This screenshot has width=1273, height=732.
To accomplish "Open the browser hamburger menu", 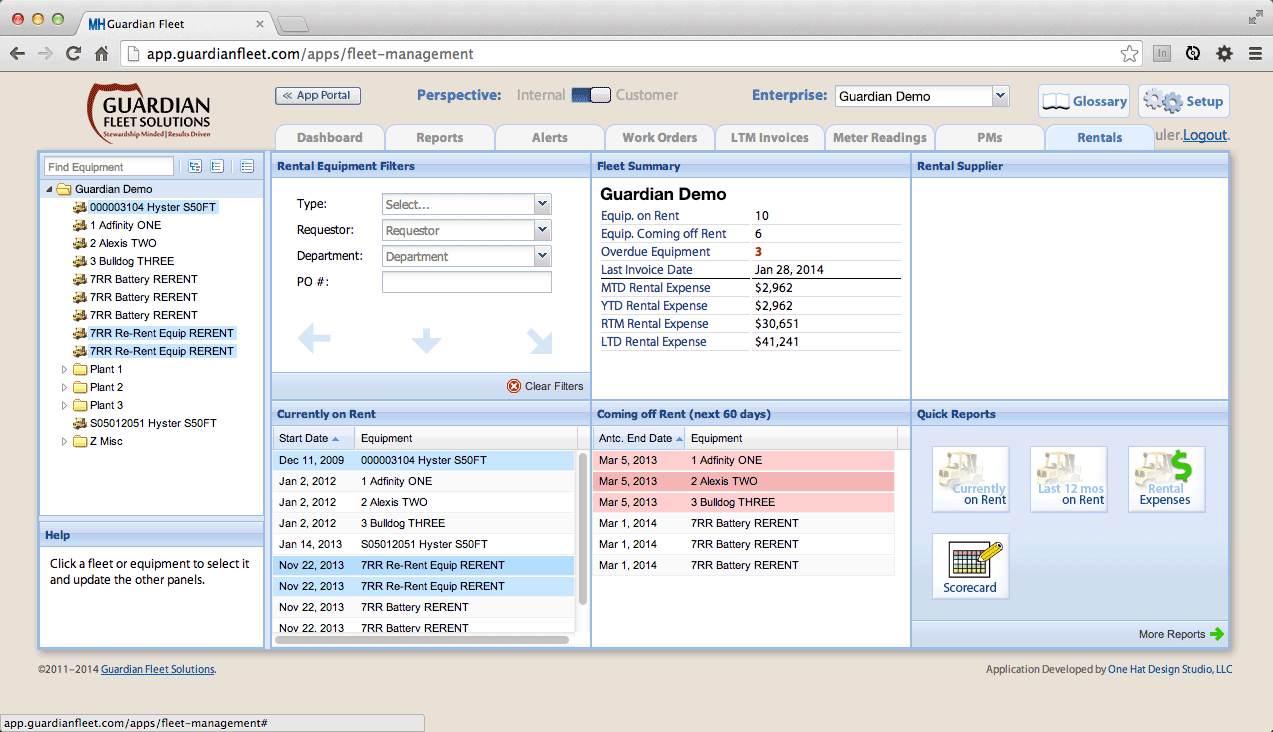I will pyautogui.click(x=1254, y=54).
